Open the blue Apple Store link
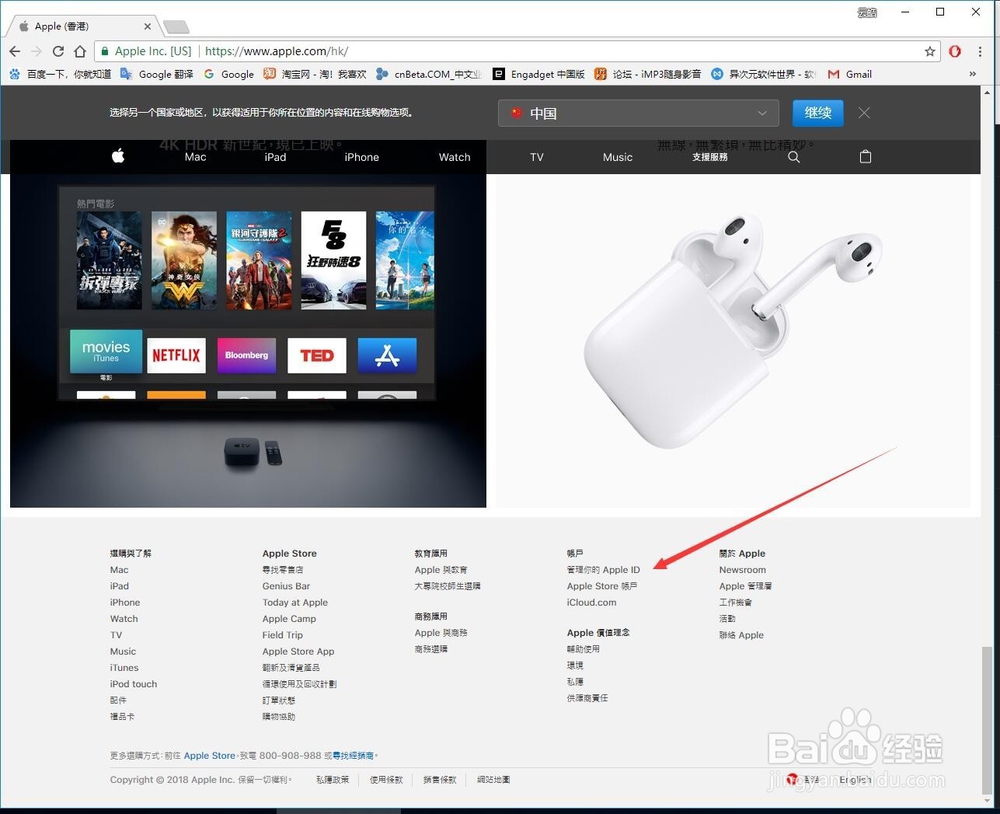Viewport: 1000px width, 814px height. (x=209, y=755)
